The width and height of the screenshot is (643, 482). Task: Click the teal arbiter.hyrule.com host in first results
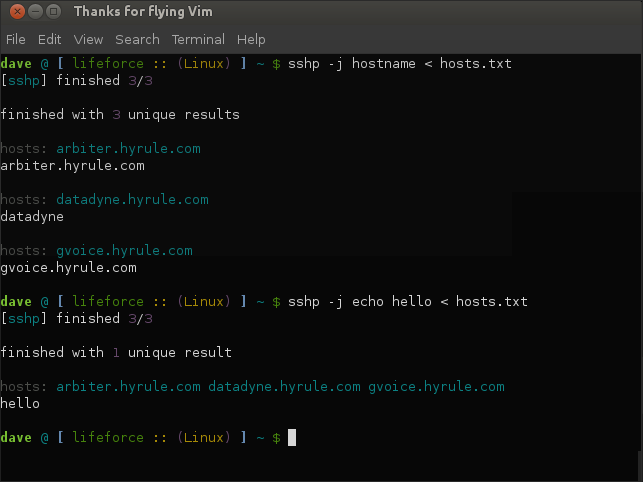(128, 148)
